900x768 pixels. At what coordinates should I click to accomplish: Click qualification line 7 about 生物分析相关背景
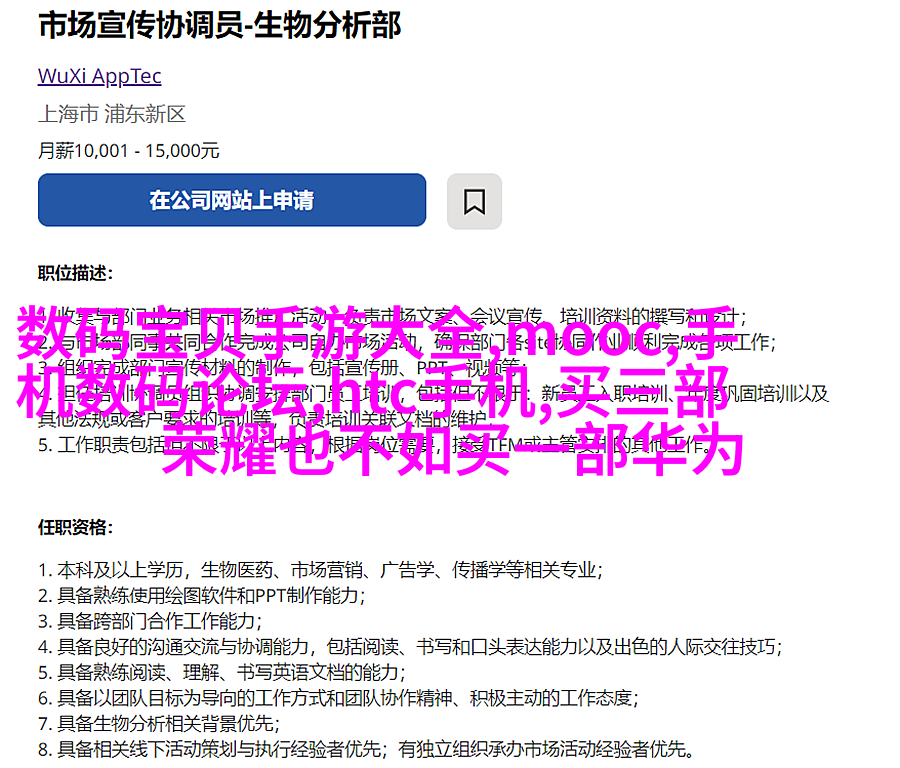(x=158, y=723)
